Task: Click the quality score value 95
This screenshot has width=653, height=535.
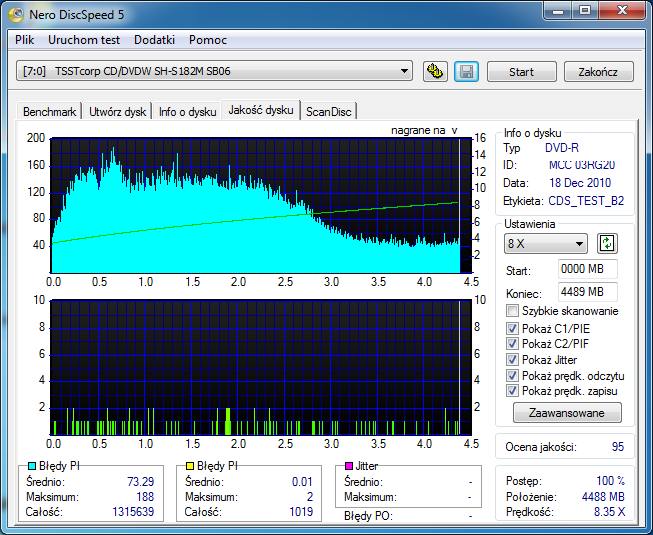Action: [618, 447]
